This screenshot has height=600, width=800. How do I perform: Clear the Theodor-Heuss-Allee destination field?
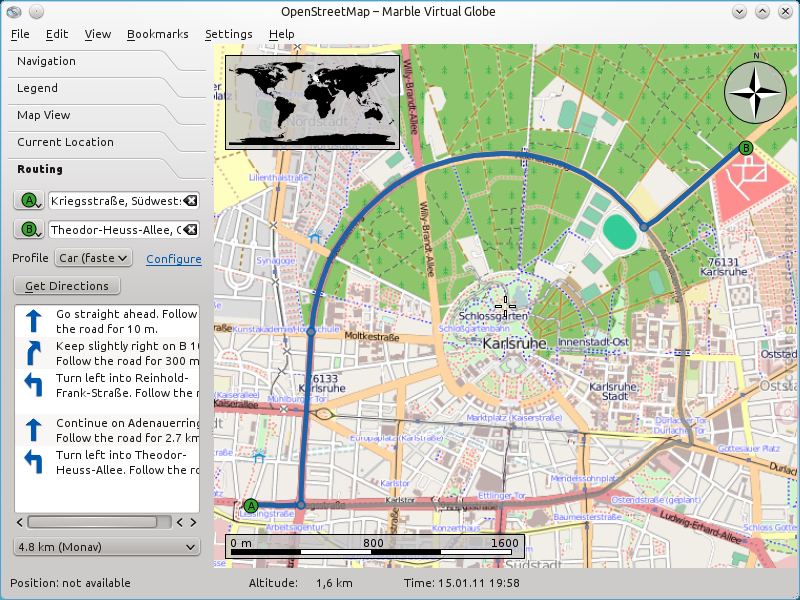190,230
